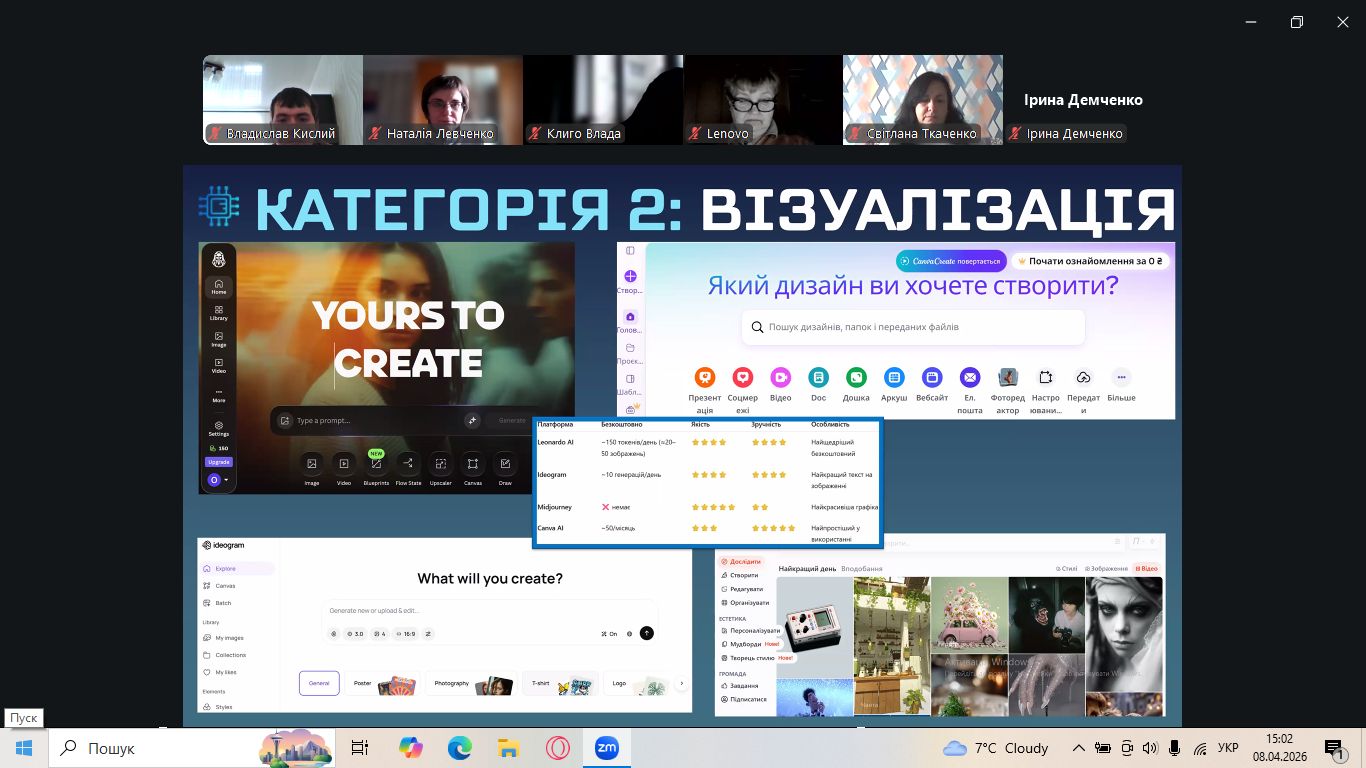Image resolution: width=1366 pixels, height=768 pixels.
Task: Click 'Почати ознайомлення за 0 ₴' button
Action: click(1091, 261)
